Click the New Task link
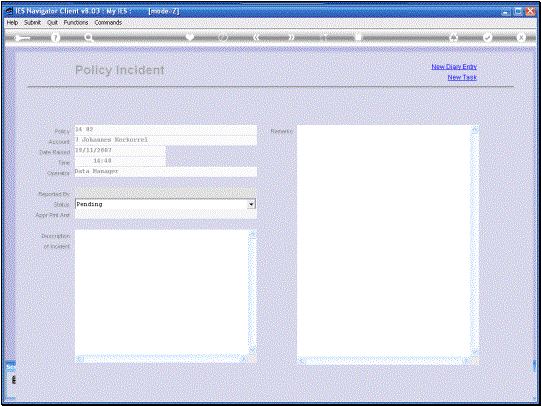The height and width of the screenshot is (406, 541). click(462, 77)
